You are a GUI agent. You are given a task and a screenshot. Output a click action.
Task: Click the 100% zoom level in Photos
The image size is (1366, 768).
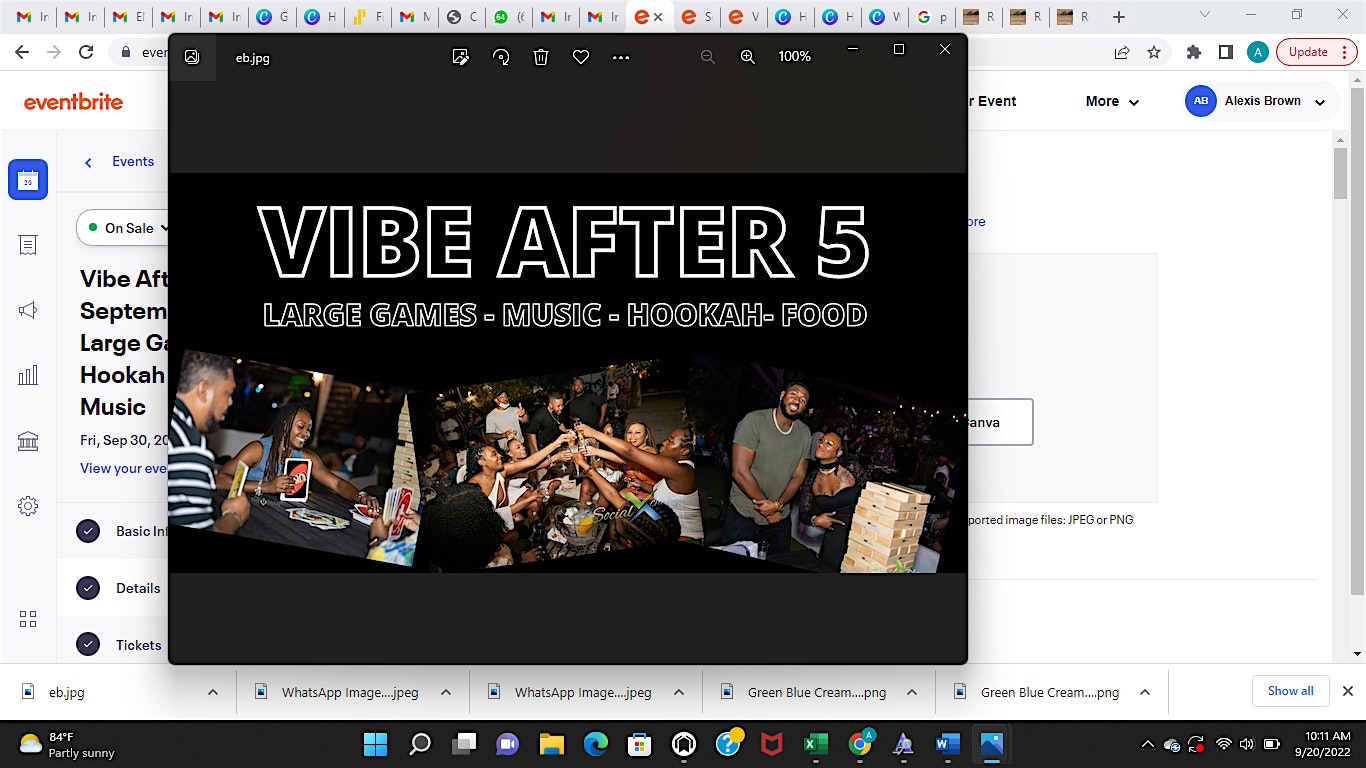(795, 57)
